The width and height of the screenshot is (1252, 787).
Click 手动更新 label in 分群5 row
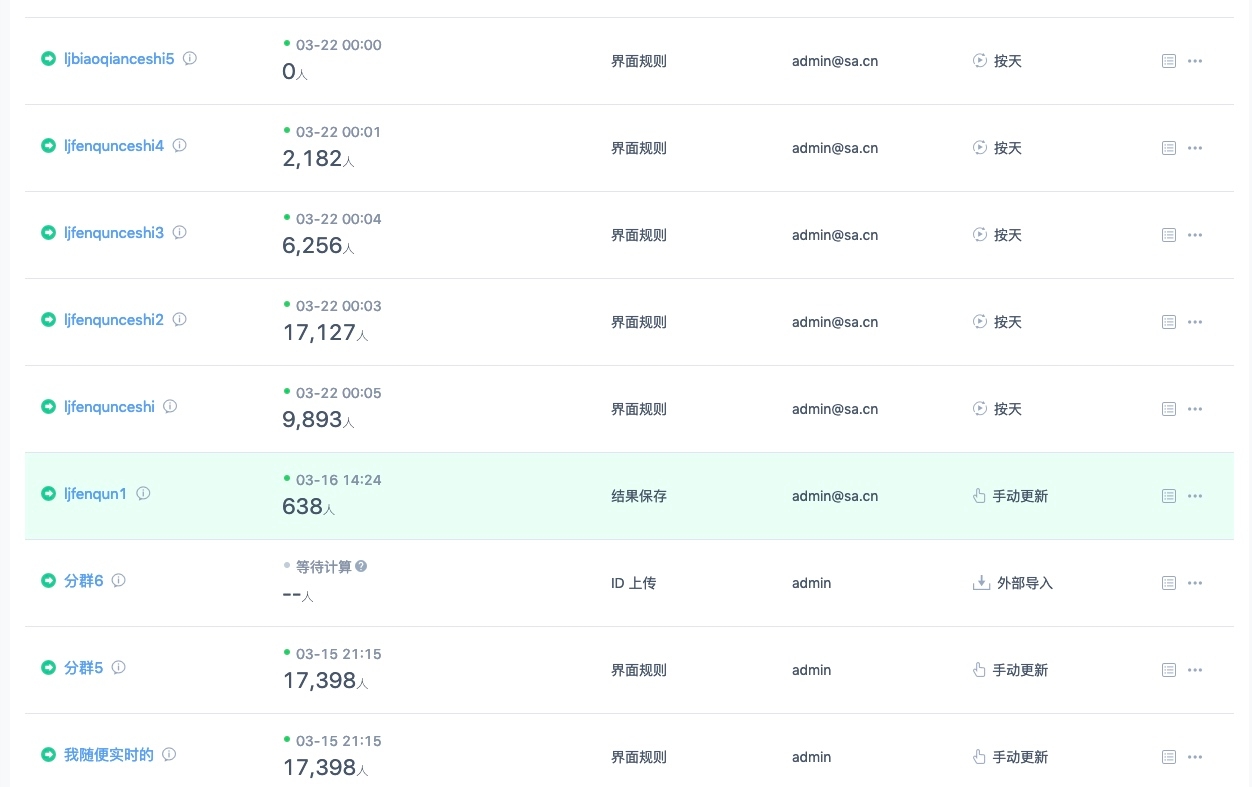[1020, 670]
